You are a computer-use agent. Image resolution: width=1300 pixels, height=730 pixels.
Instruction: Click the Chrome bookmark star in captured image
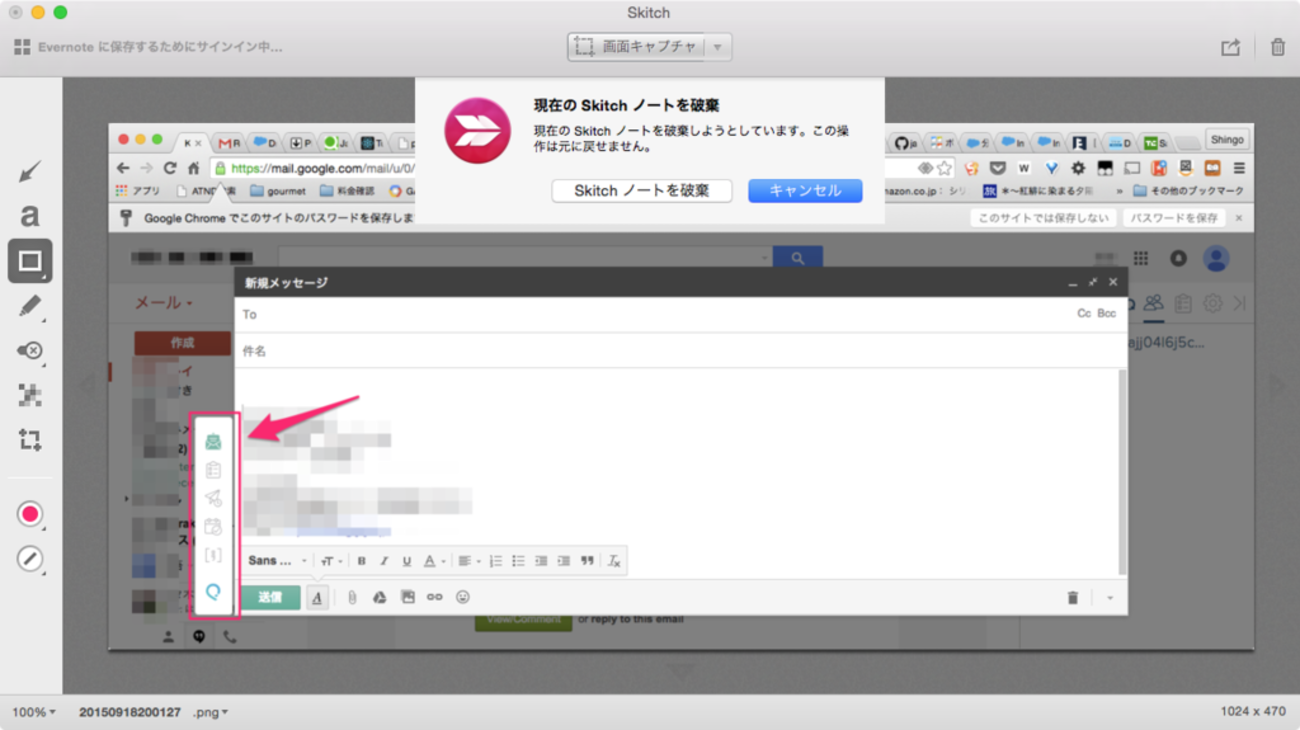944,168
